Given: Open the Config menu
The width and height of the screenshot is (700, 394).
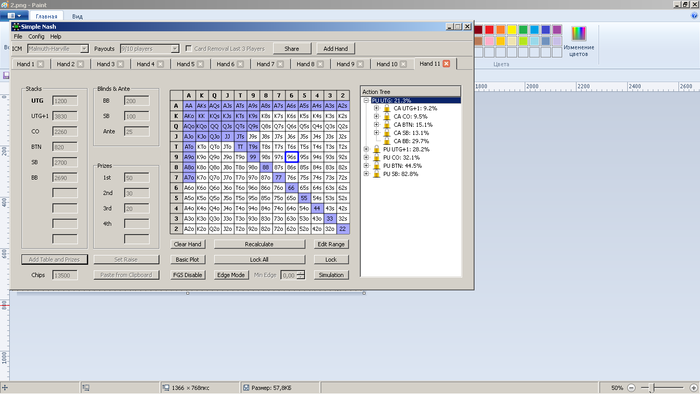Looking at the screenshot, I should pyautogui.click(x=36, y=37).
